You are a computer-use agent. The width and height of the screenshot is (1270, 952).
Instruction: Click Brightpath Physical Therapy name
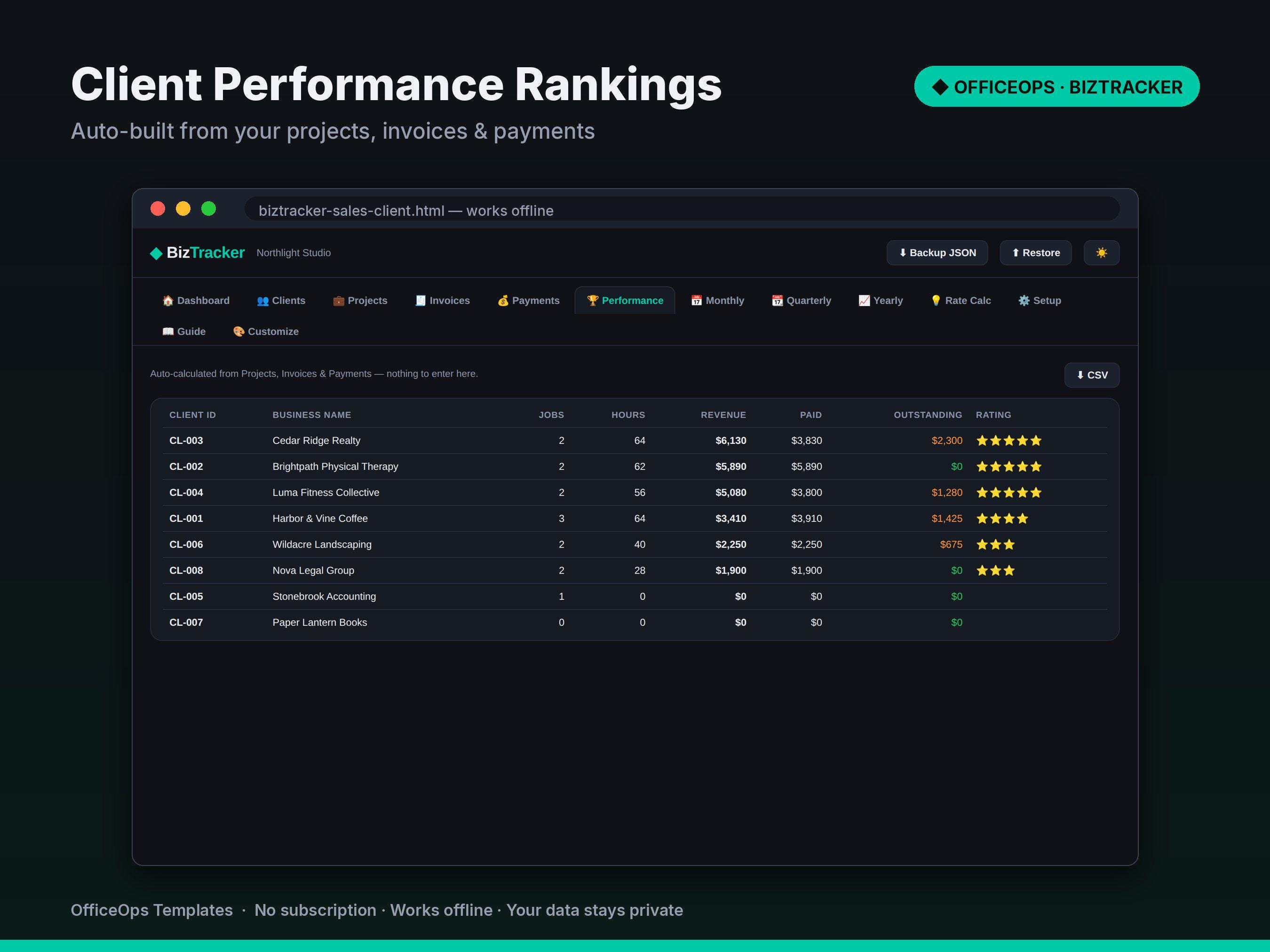click(335, 466)
